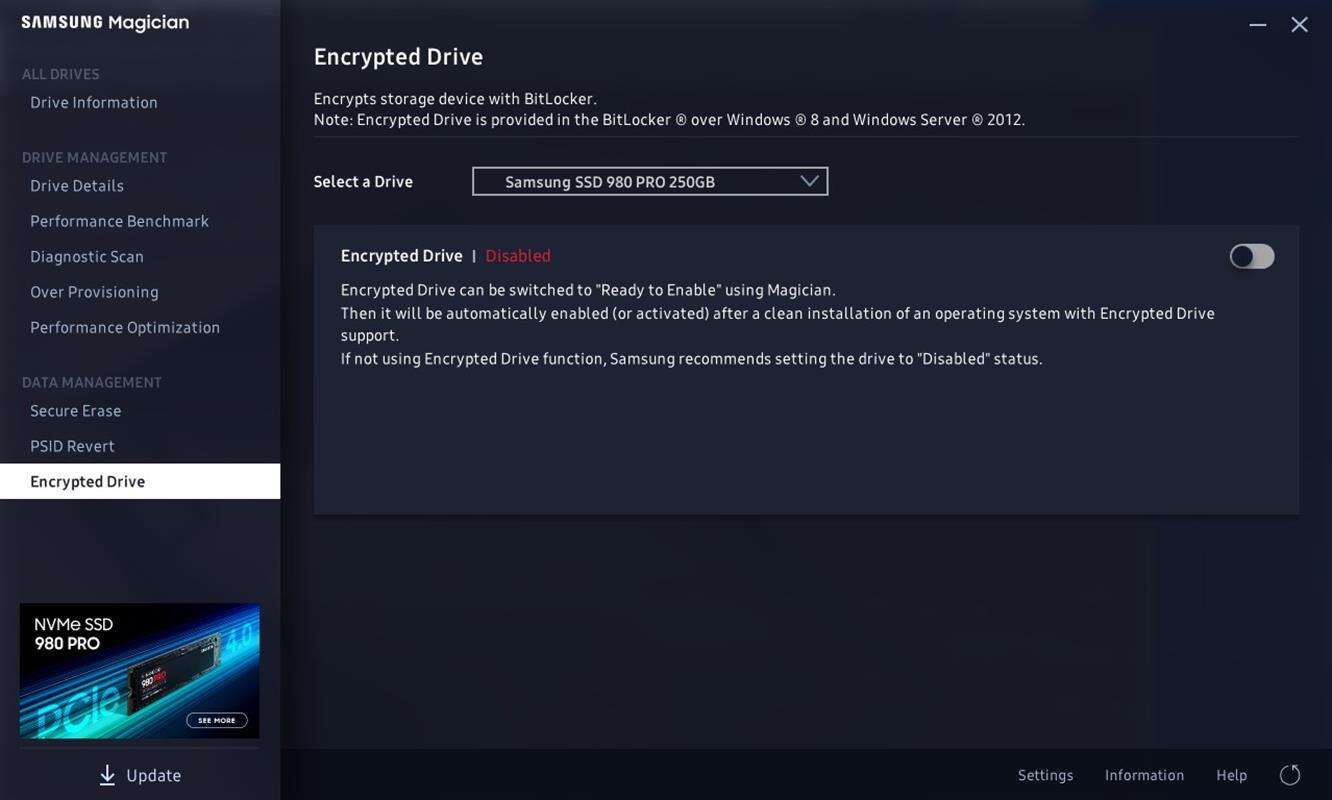The image size is (1332, 800).
Task: Minimize the Magician window
Action: pyautogui.click(x=1258, y=24)
